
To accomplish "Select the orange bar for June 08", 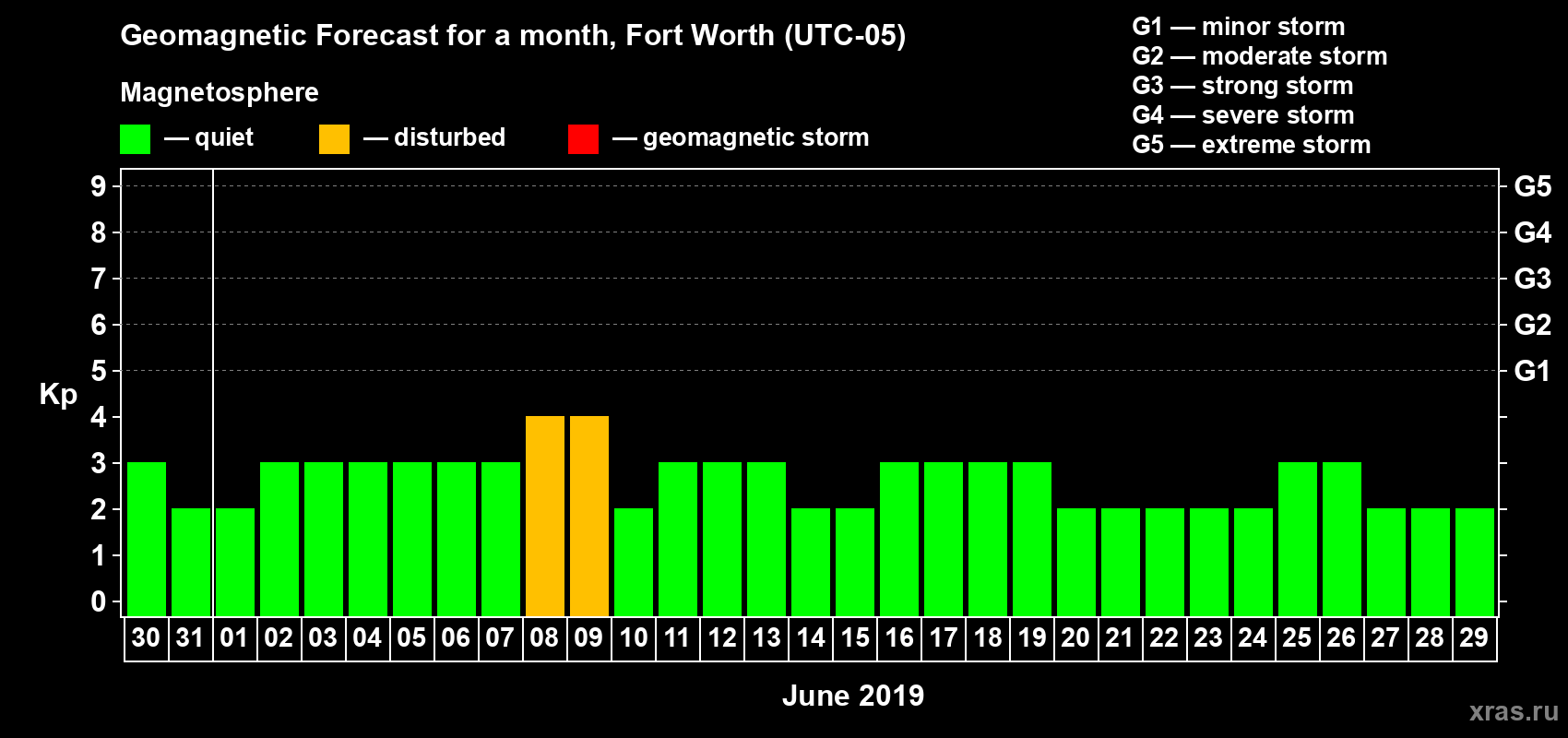I will (x=544, y=516).
